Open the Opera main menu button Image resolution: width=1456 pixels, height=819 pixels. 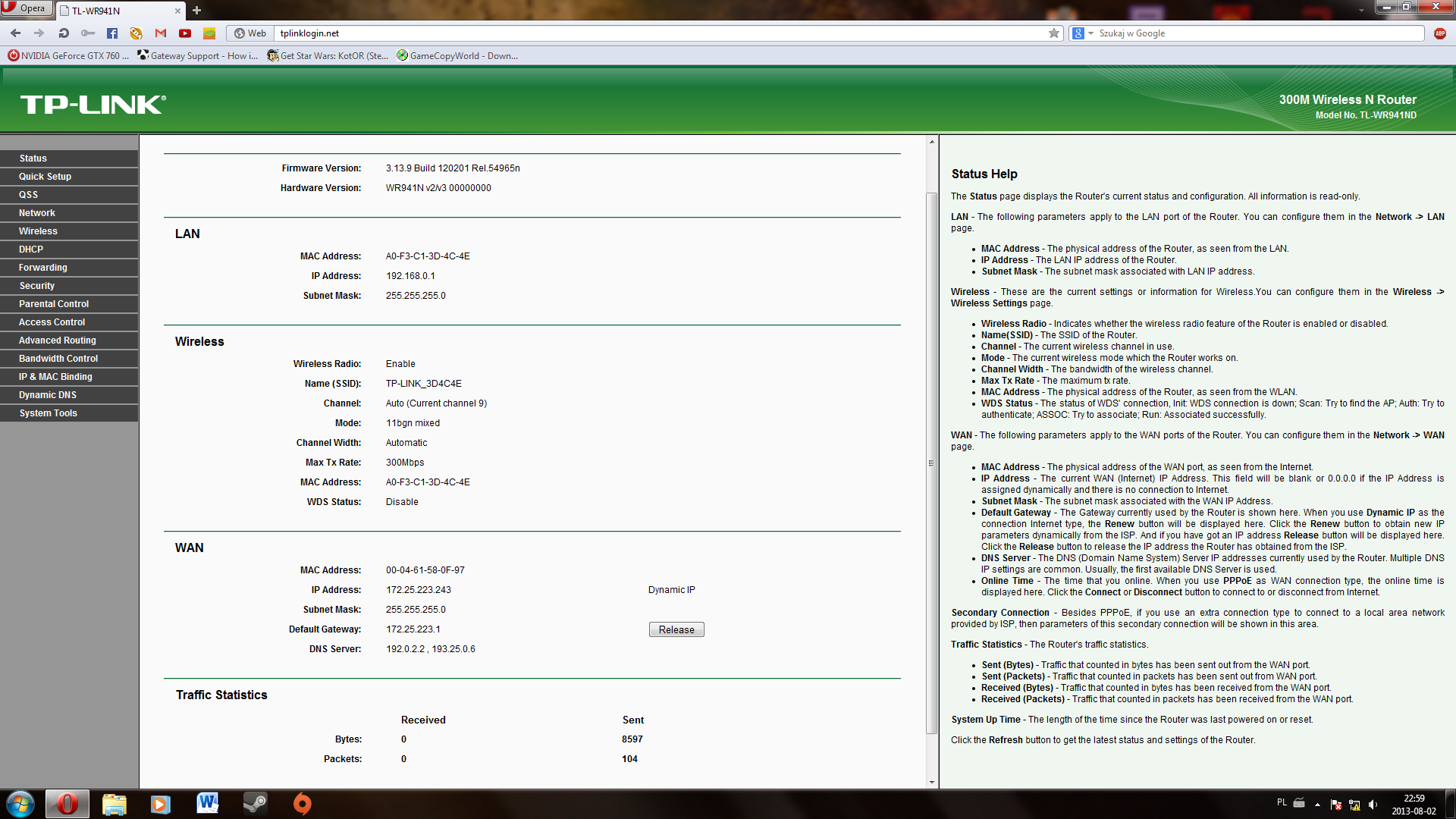tap(26, 8)
